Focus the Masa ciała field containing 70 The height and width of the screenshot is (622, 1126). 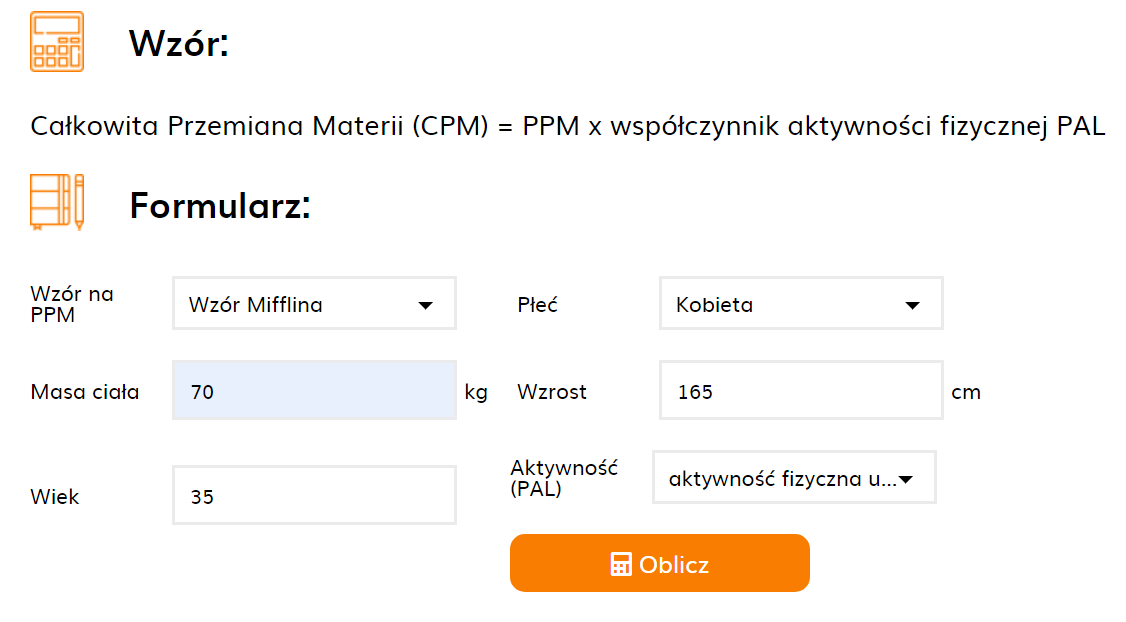point(314,390)
